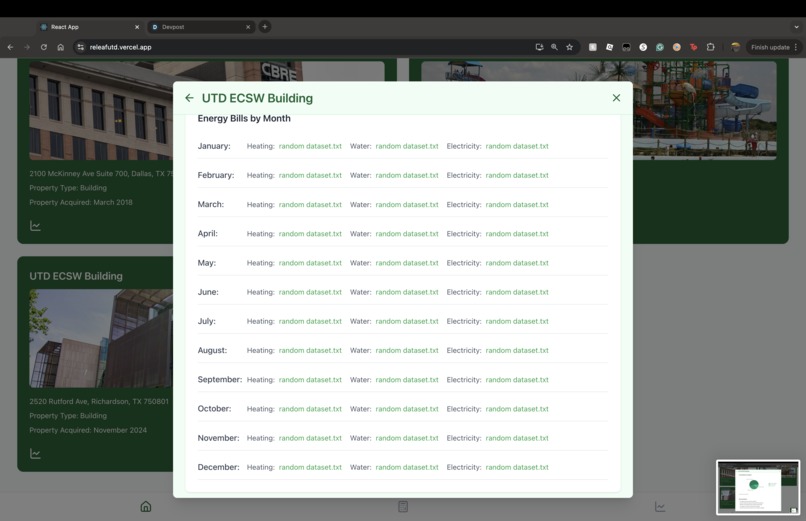The image size is (806, 521).
Task: Open June Water dataset link
Action: click(407, 292)
